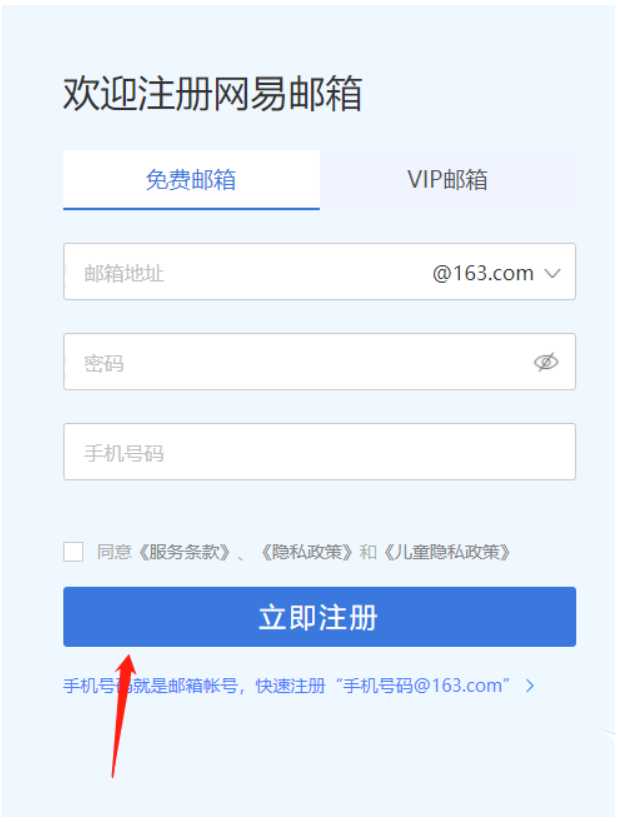The height and width of the screenshot is (822, 619).
Task: Open the 《儿童隐私政策》 link
Action: (447, 552)
